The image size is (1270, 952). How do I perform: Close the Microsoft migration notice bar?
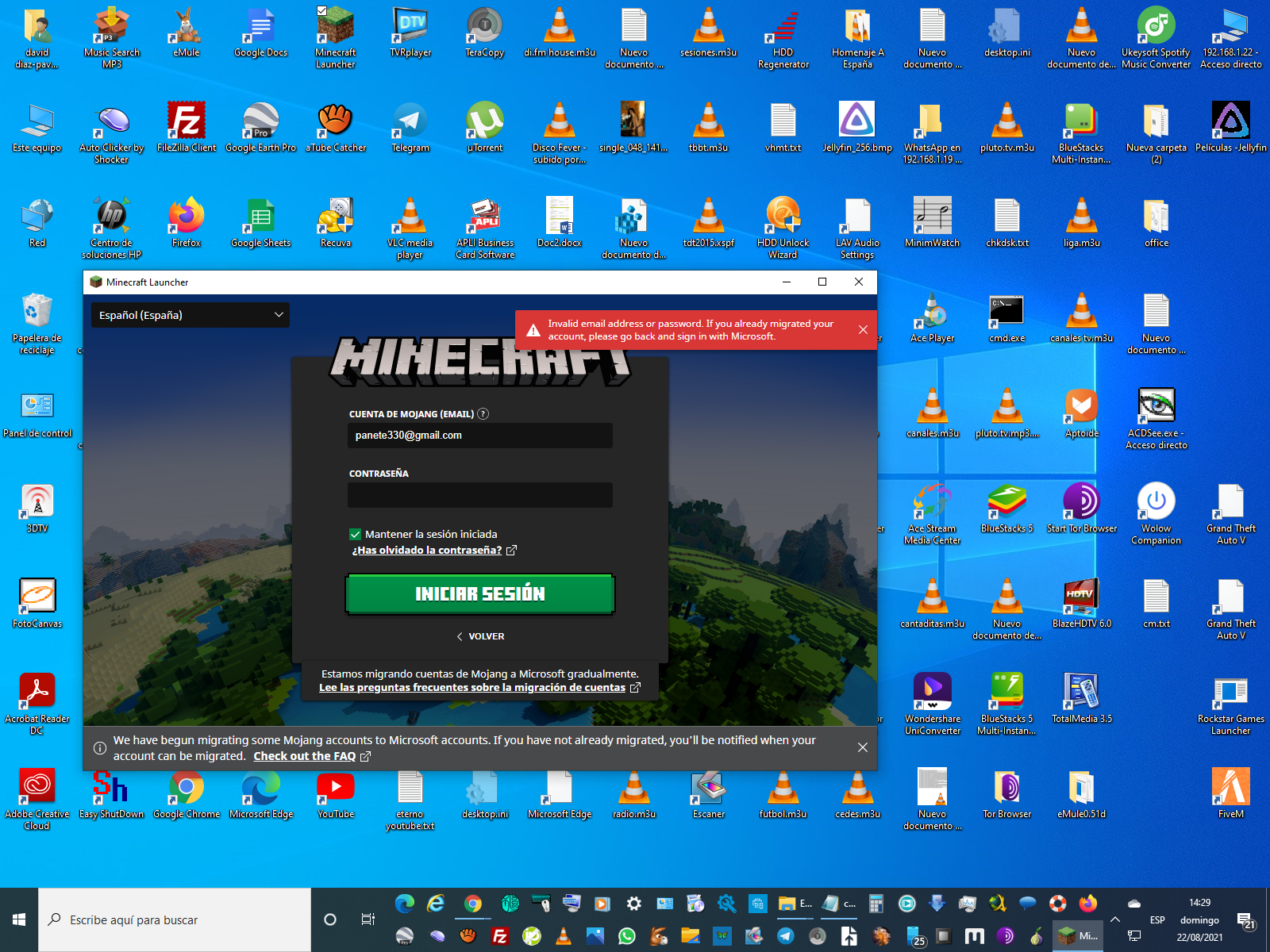coord(863,747)
